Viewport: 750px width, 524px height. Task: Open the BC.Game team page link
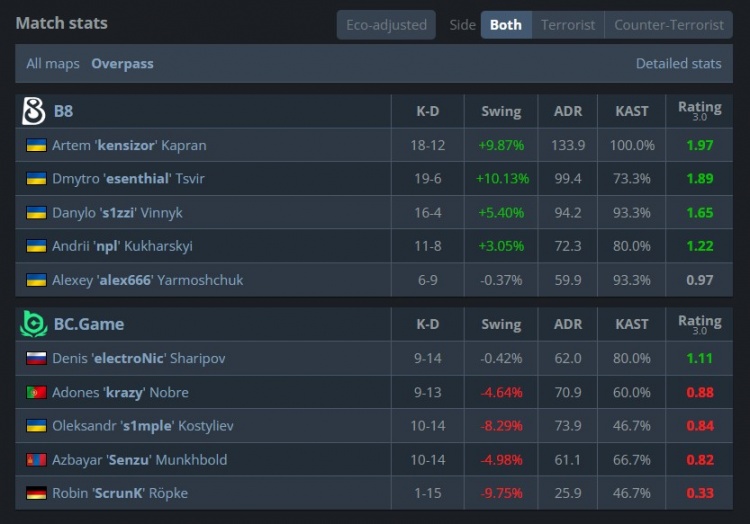coord(89,324)
